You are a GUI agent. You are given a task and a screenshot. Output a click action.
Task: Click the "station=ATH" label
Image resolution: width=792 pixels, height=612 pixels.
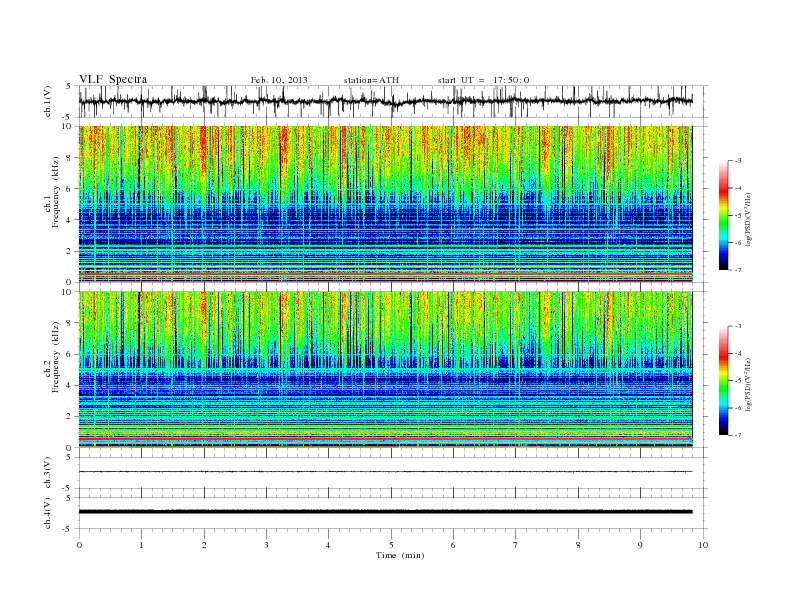click(x=371, y=80)
